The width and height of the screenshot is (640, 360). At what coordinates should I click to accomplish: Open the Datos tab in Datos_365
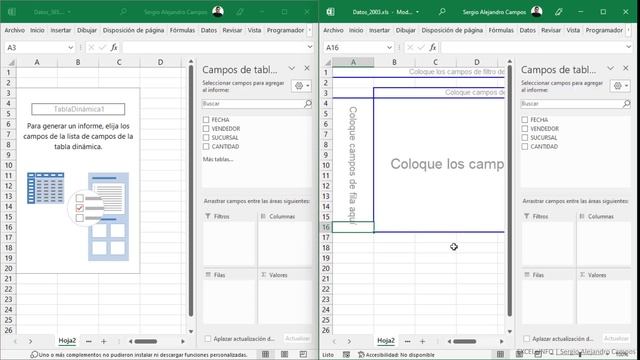(209, 30)
